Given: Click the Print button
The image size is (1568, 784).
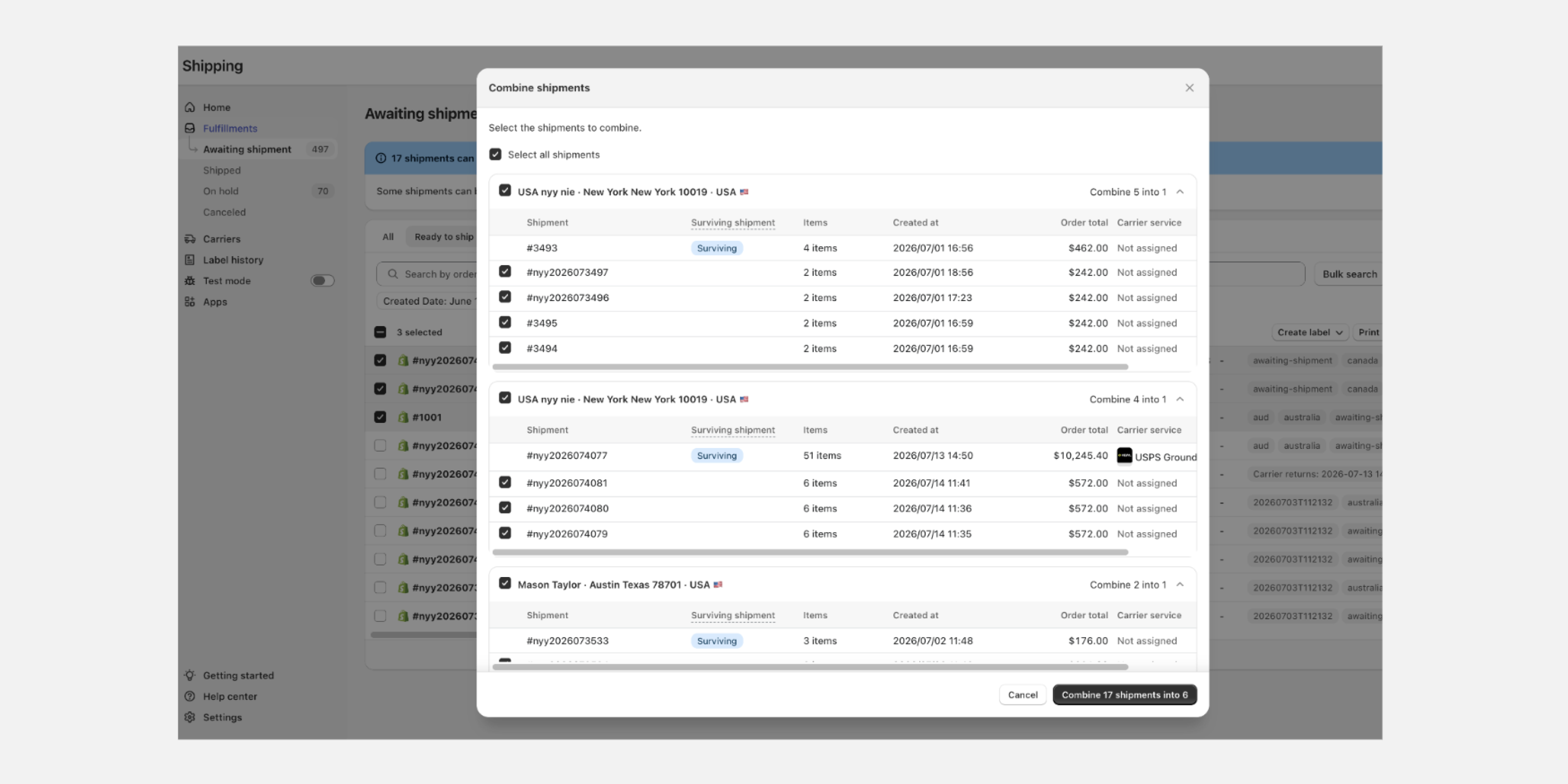Looking at the screenshot, I should 1367,332.
